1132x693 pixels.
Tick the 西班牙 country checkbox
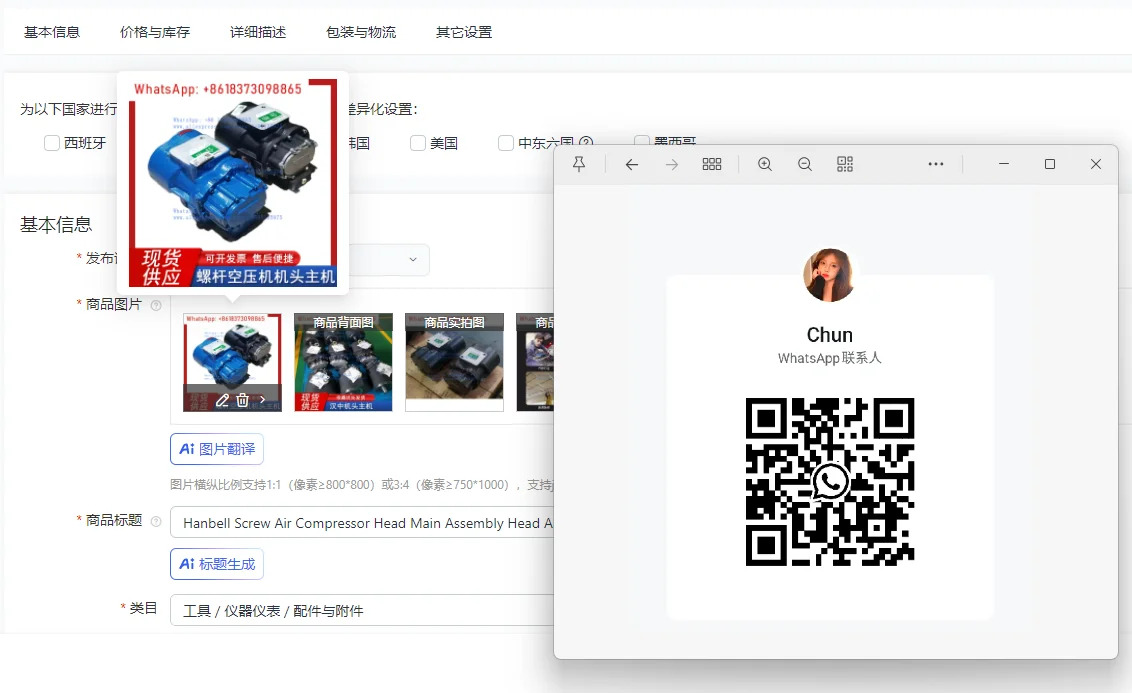[x=52, y=143]
